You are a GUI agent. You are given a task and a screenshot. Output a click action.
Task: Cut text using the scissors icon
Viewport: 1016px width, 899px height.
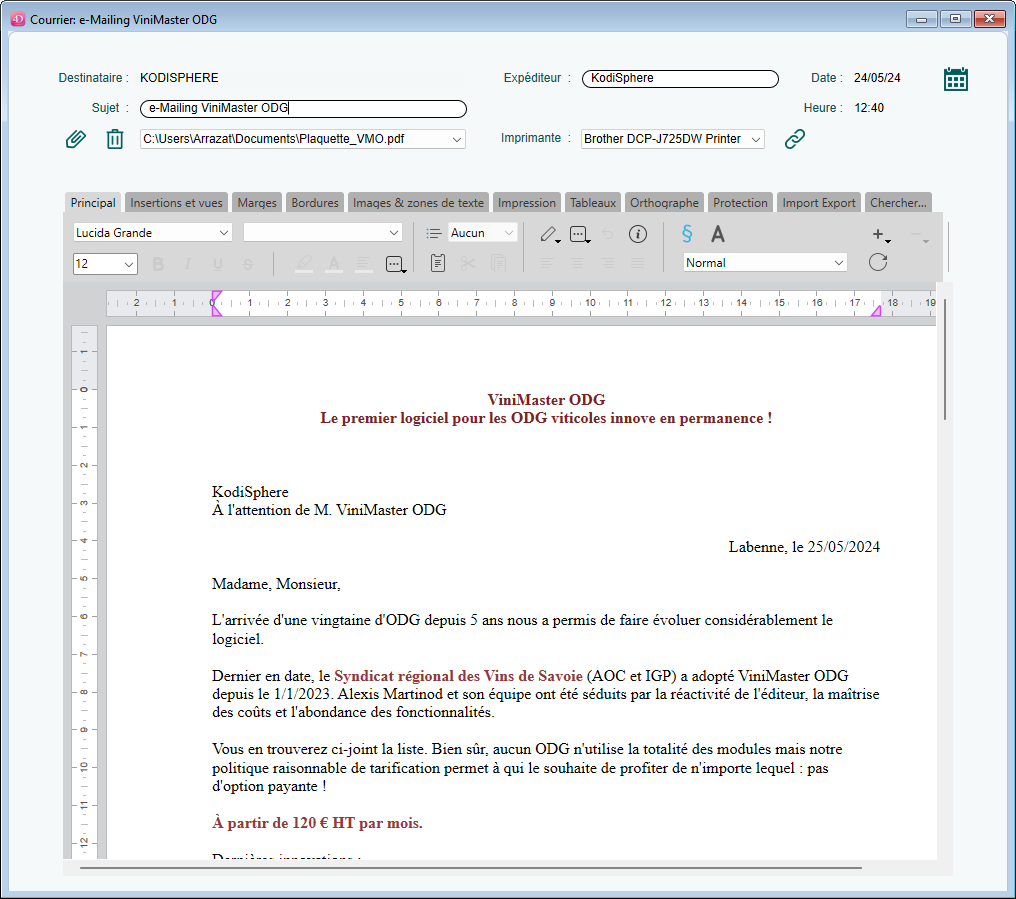click(467, 262)
